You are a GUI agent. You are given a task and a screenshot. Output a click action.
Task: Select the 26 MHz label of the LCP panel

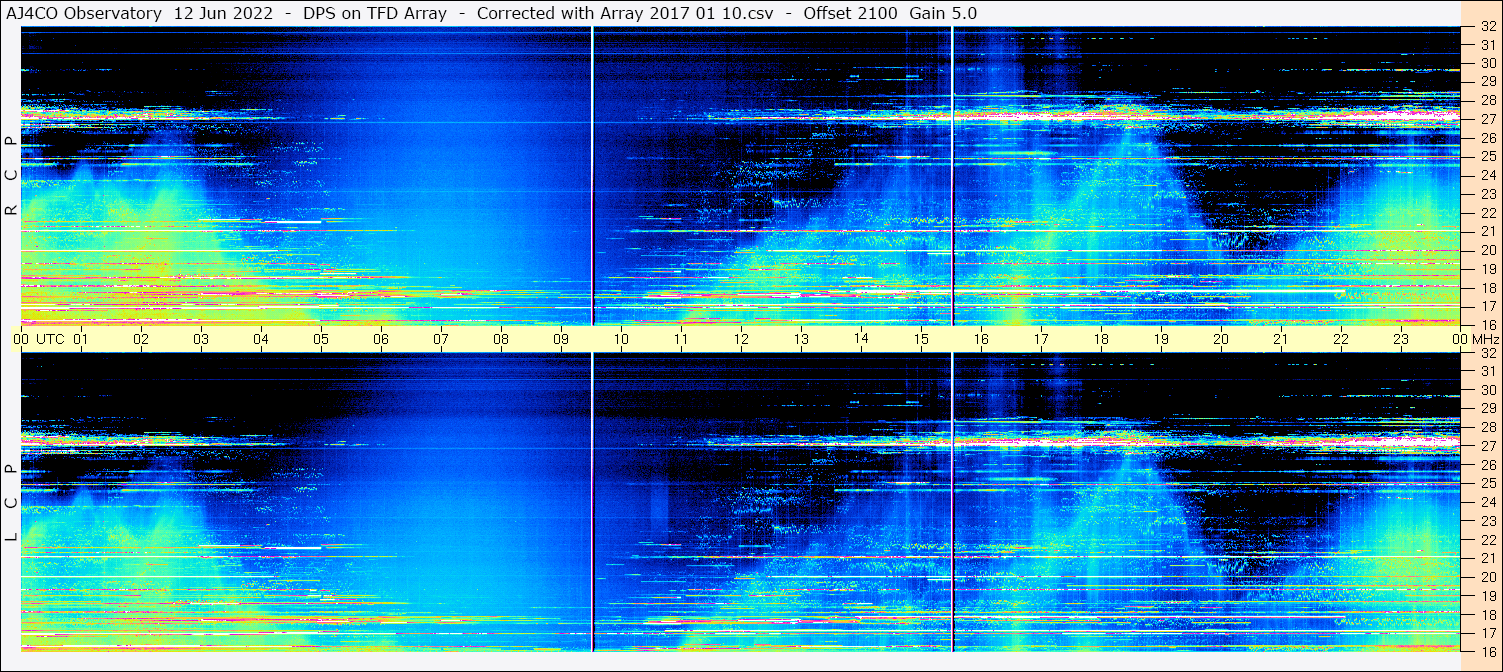pyautogui.click(x=1487, y=465)
